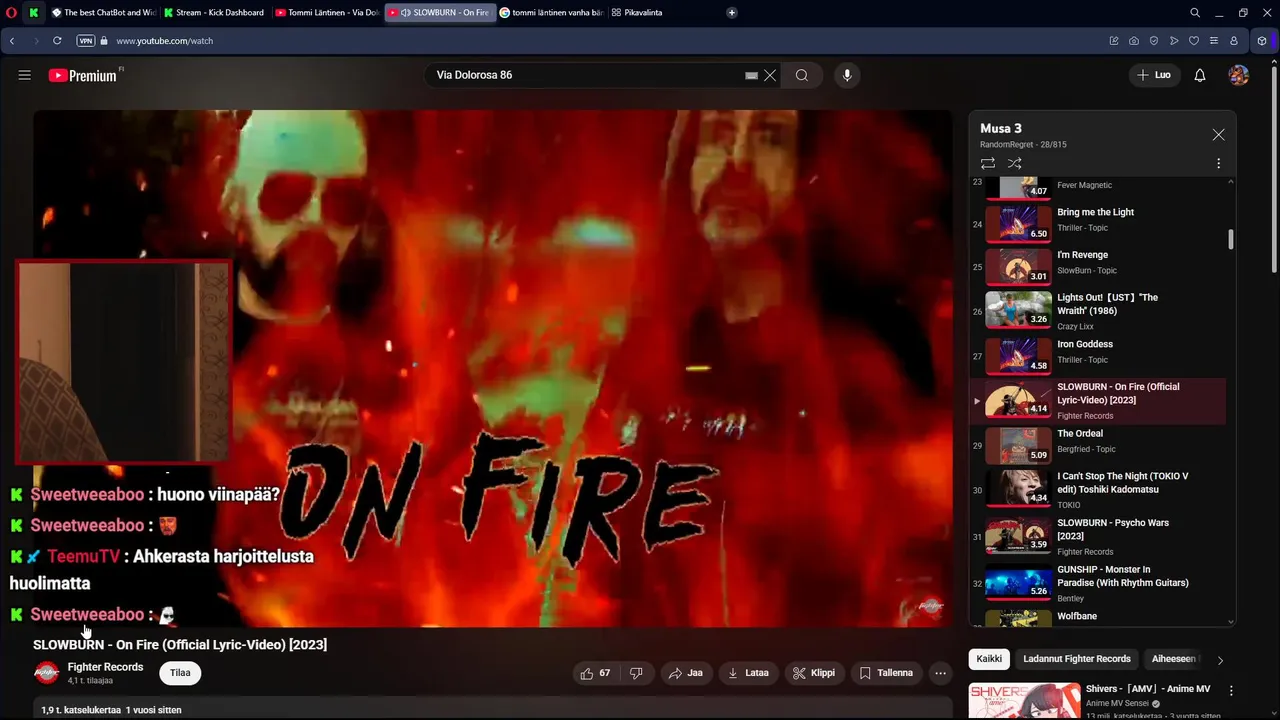Image resolution: width=1280 pixels, height=720 pixels.
Task: Play 'The Ordeal' by Bergfried in playlist
Action: [x=1097, y=445]
